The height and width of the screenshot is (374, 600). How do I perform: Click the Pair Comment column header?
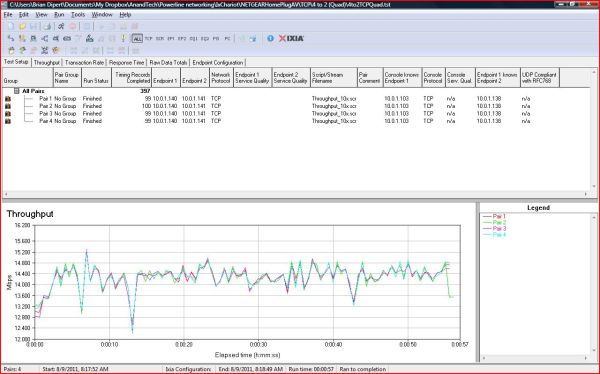[370, 78]
